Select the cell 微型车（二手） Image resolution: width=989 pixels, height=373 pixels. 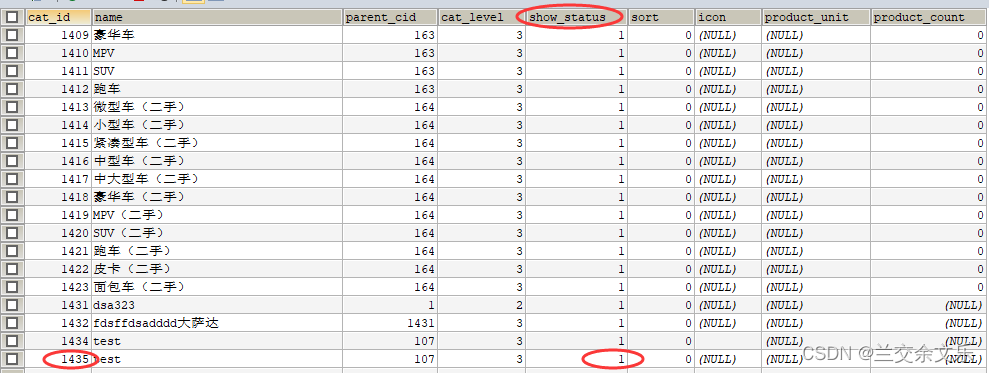[x=217, y=107]
